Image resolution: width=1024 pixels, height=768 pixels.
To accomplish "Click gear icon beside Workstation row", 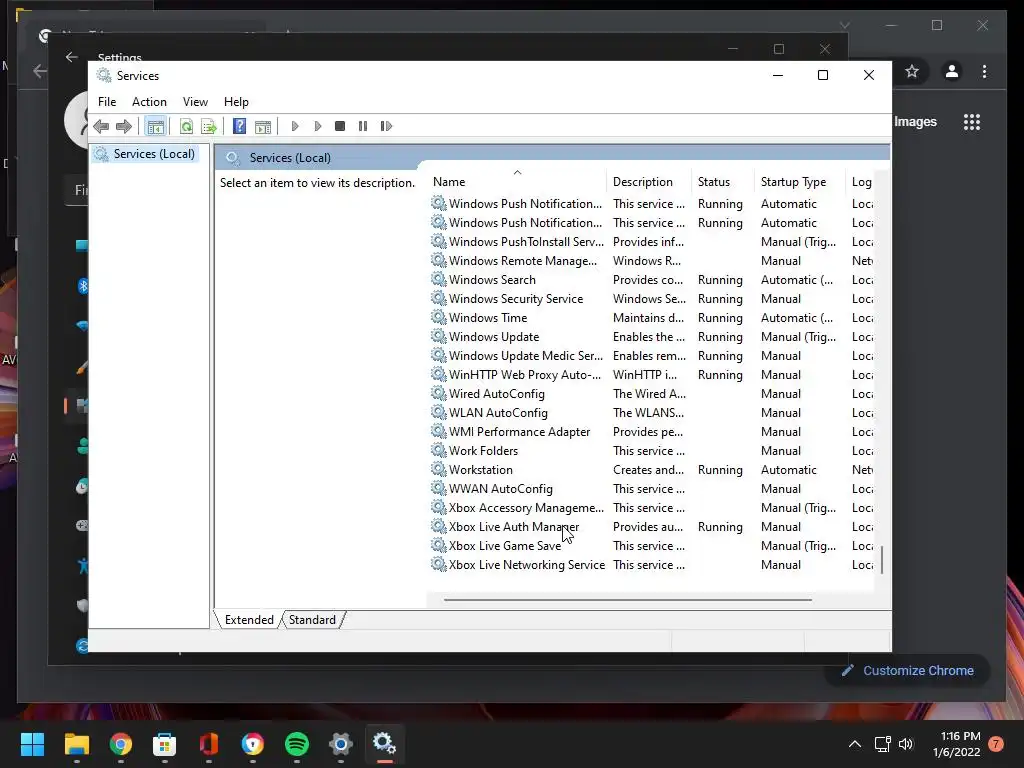I will click(439, 470).
